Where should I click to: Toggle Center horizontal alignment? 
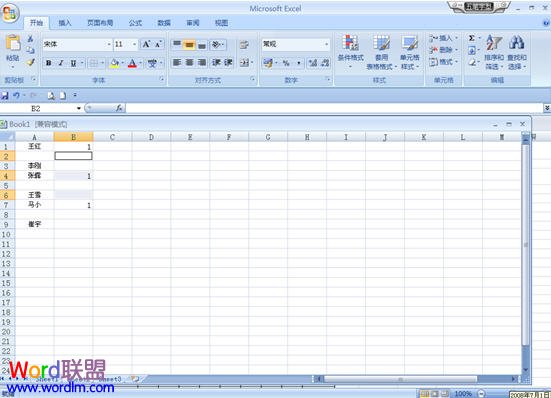click(x=189, y=63)
